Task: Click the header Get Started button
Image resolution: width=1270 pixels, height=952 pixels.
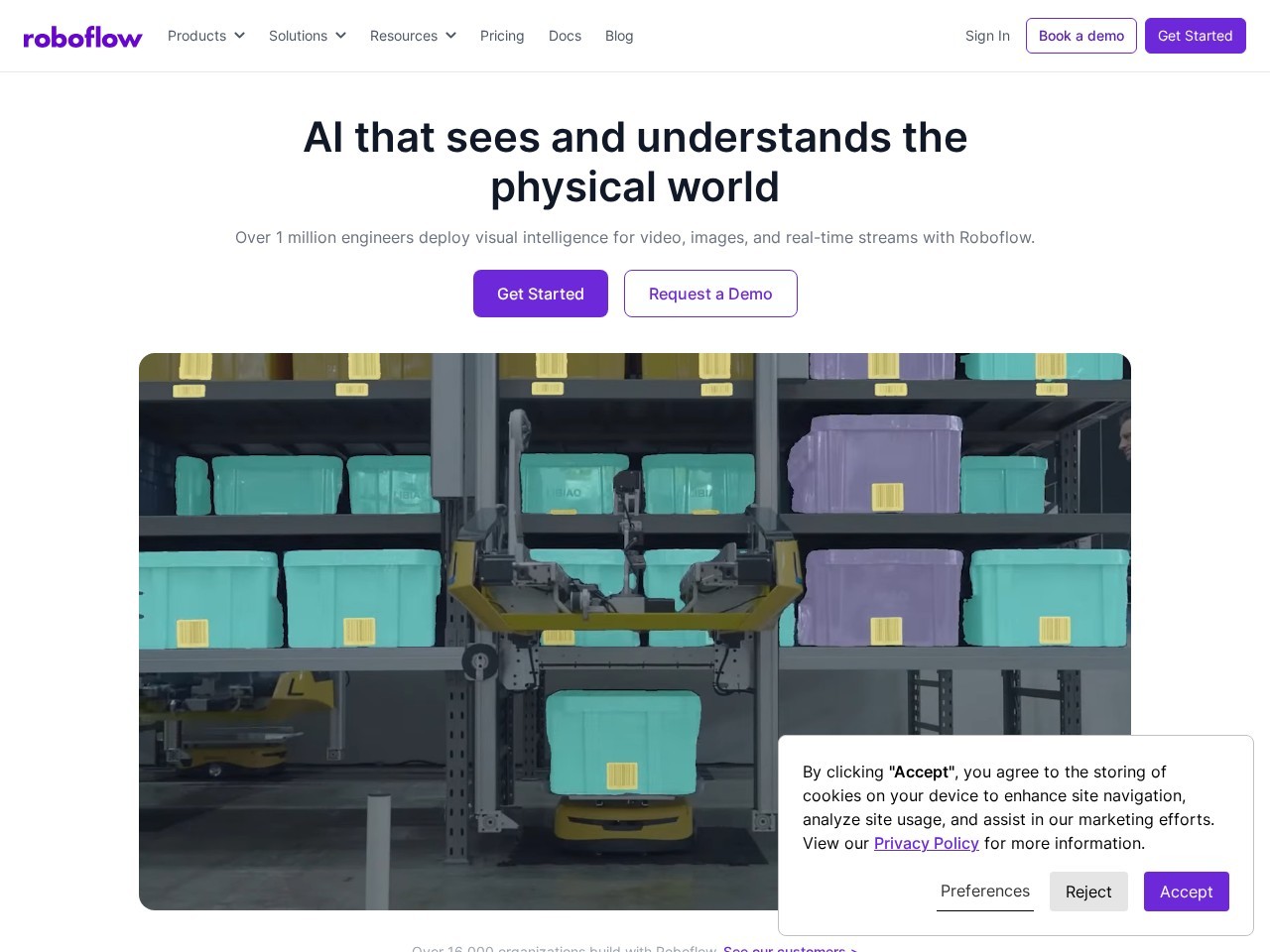Action: point(1196,36)
